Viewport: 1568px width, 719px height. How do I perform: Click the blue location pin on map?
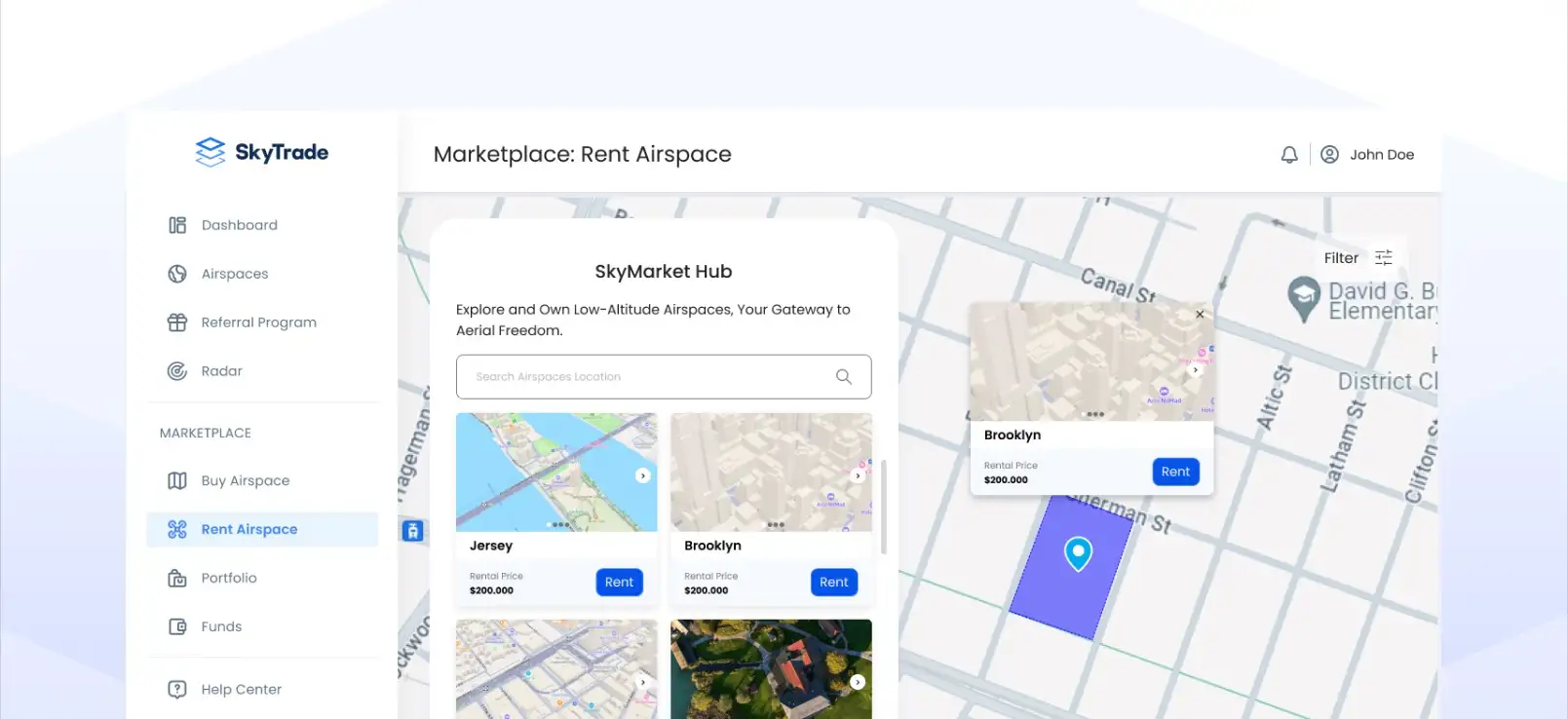pyautogui.click(x=1078, y=552)
